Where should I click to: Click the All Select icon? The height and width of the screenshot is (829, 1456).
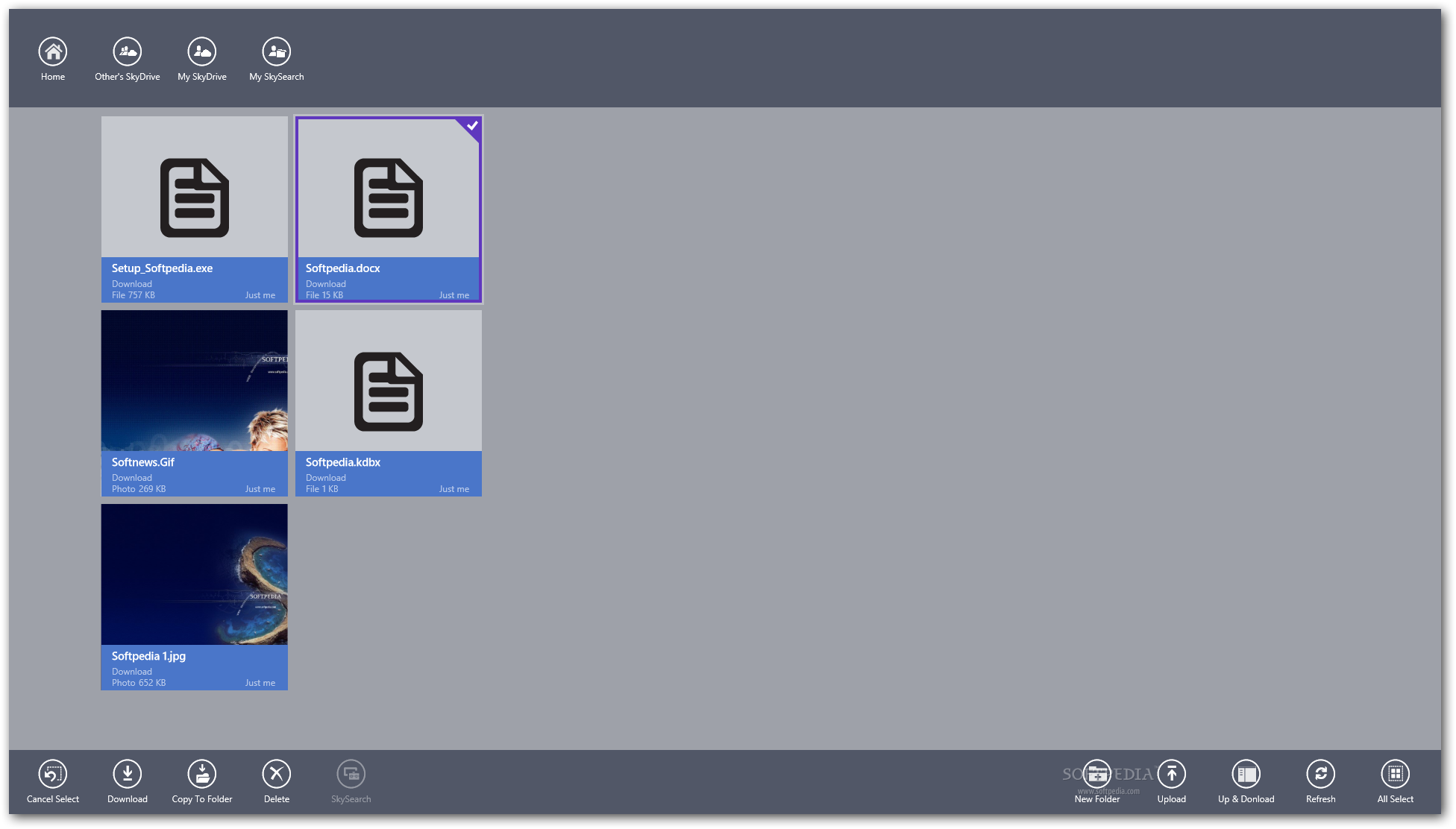tap(1396, 774)
